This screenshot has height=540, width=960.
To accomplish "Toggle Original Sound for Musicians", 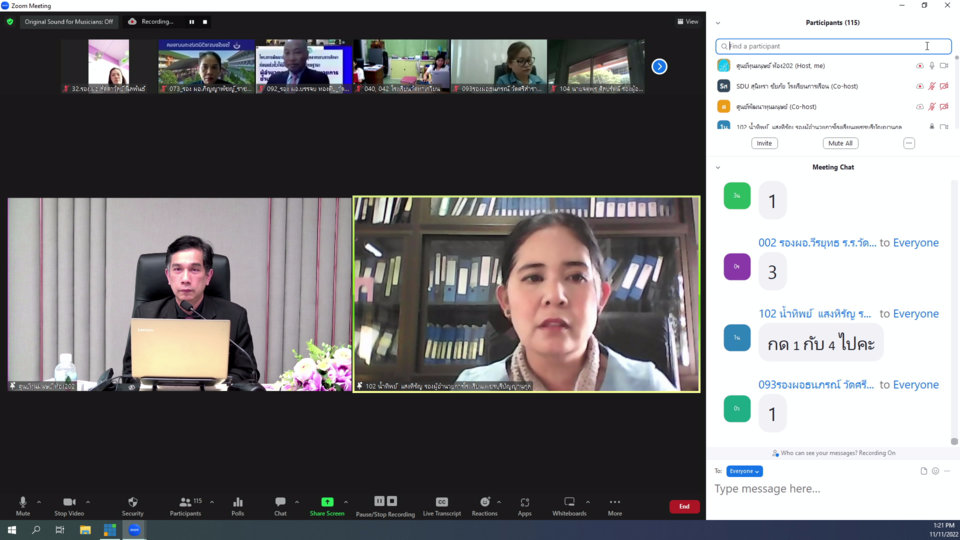I will 69,21.
